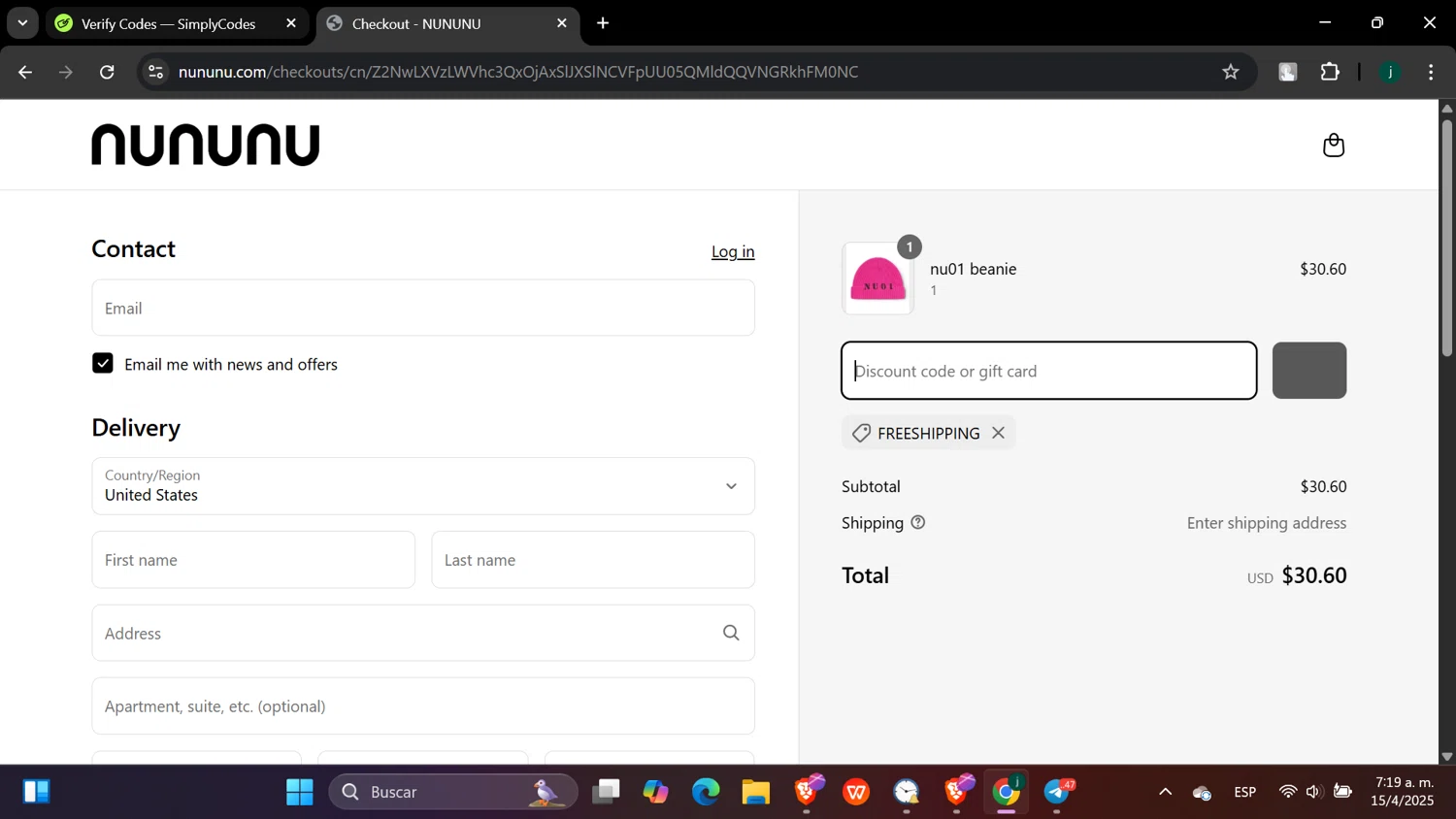Viewport: 1456px width, 819px height.
Task: Open the volume speaker tray icon
Action: (x=1314, y=793)
